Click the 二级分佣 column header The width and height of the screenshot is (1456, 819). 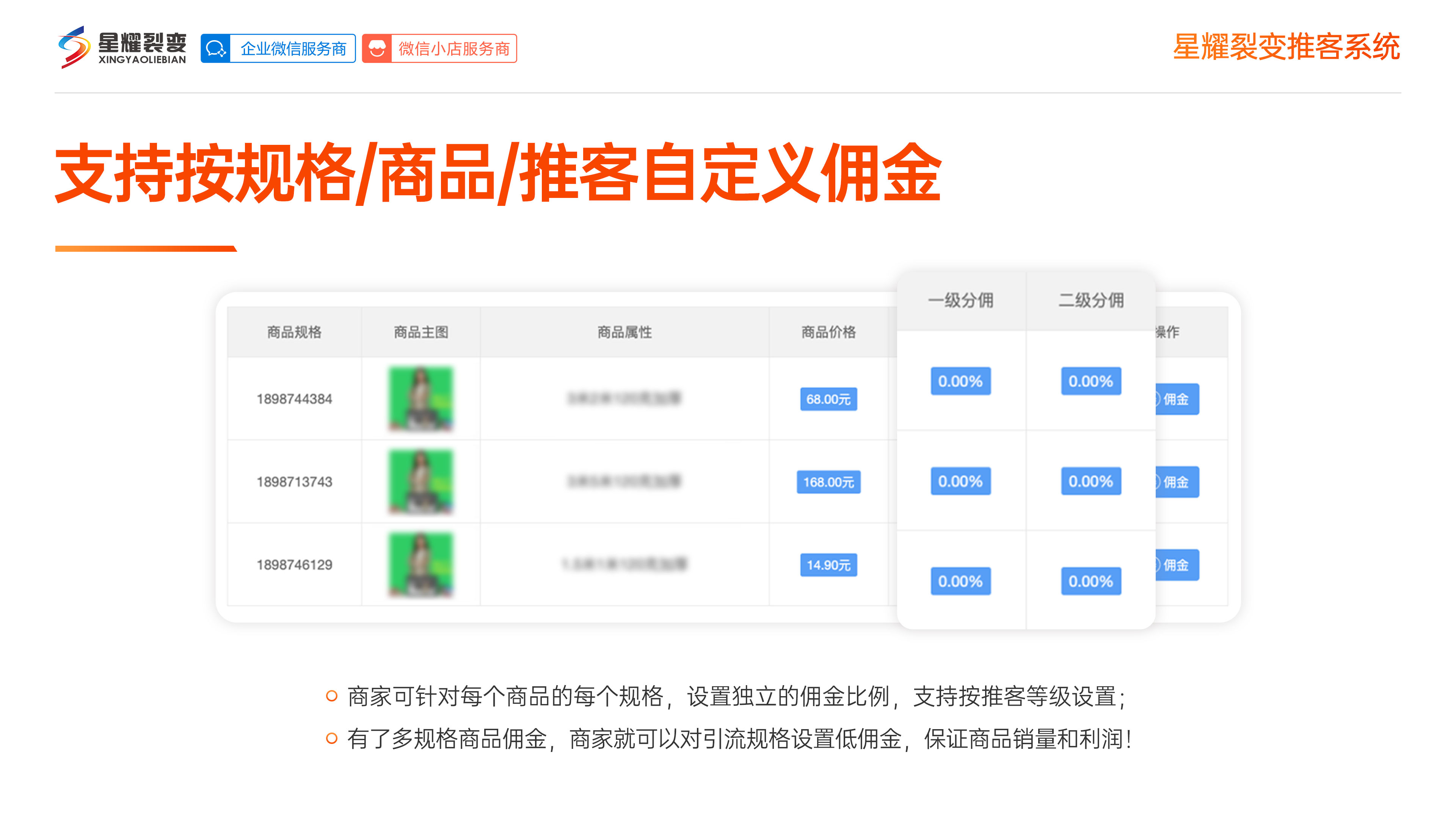[x=1090, y=300]
